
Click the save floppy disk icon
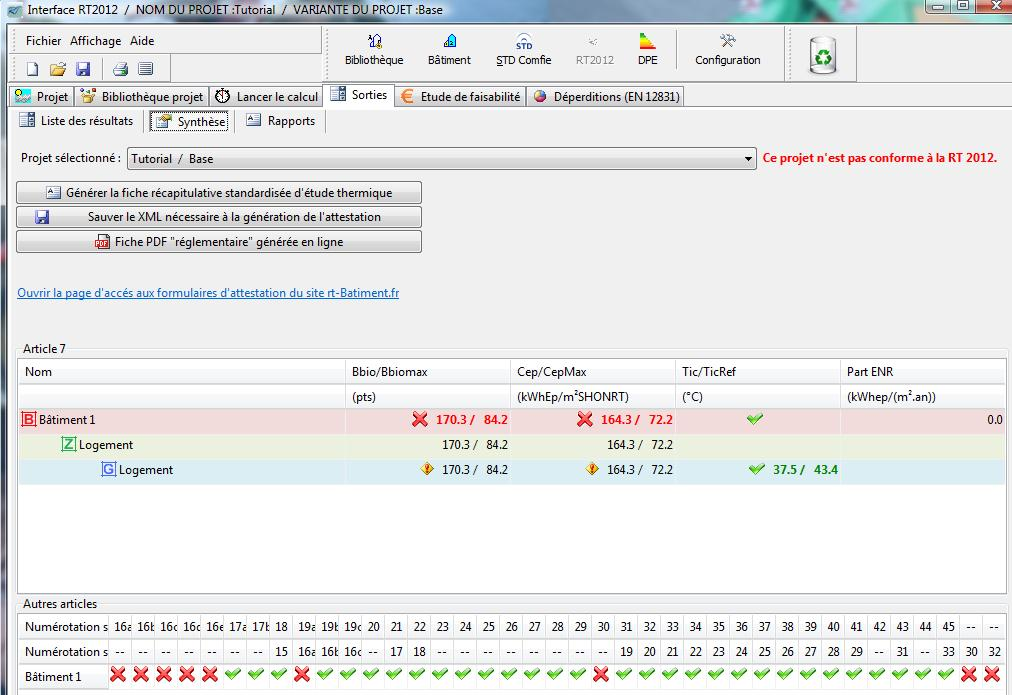coord(83,69)
